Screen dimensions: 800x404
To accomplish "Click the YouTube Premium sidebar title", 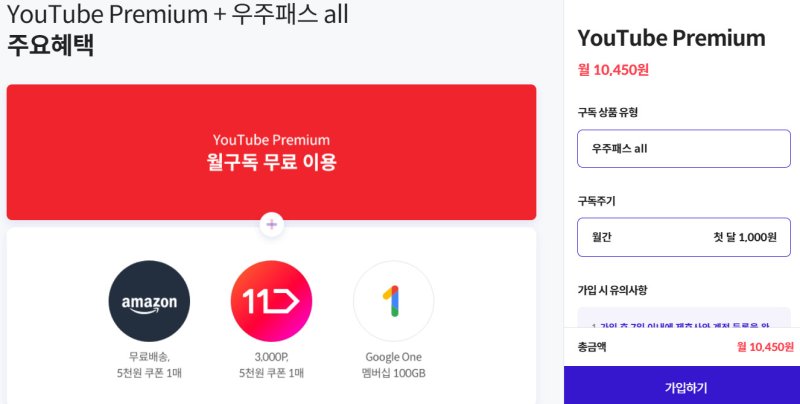I will pos(671,38).
